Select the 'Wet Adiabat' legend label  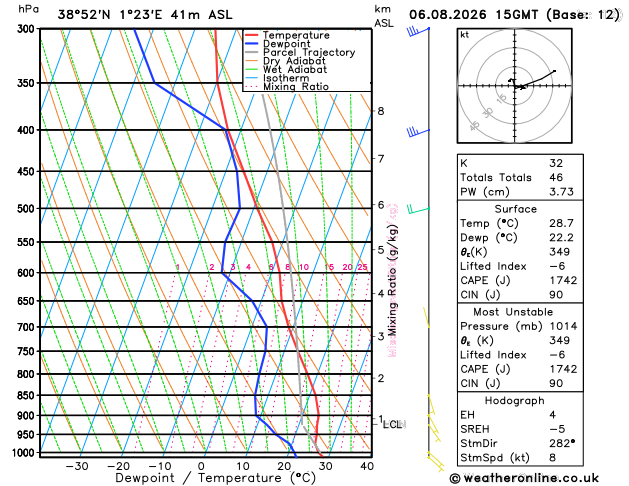click(x=295, y=69)
